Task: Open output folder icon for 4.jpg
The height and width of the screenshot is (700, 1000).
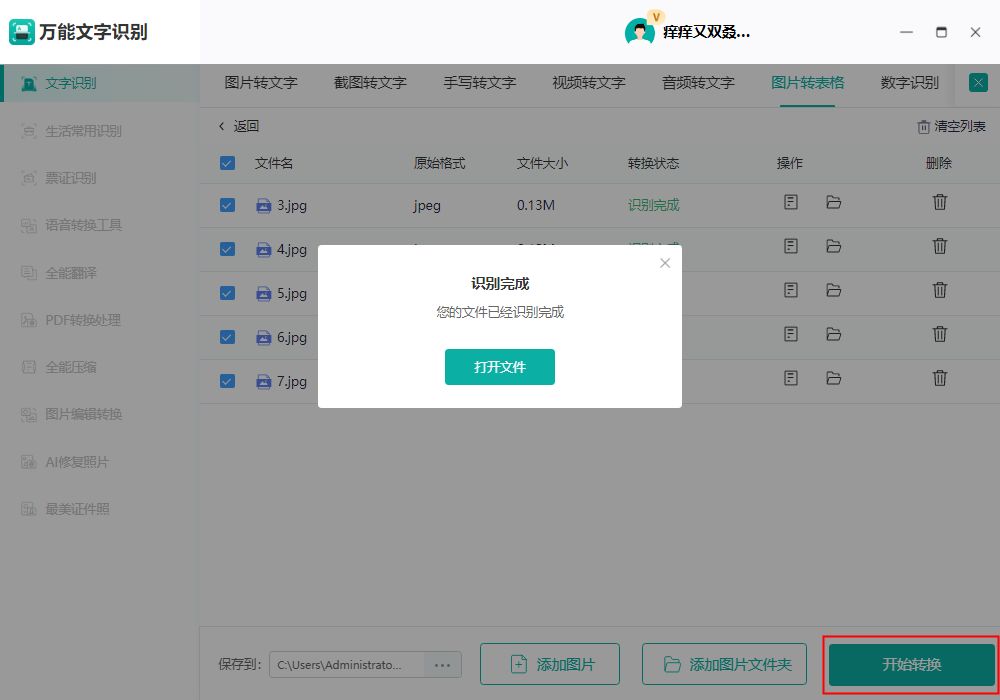Action: tap(833, 246)
